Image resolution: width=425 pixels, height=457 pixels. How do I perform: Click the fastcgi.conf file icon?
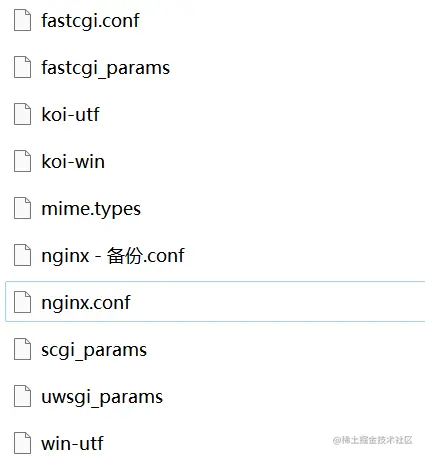point(22,20)
